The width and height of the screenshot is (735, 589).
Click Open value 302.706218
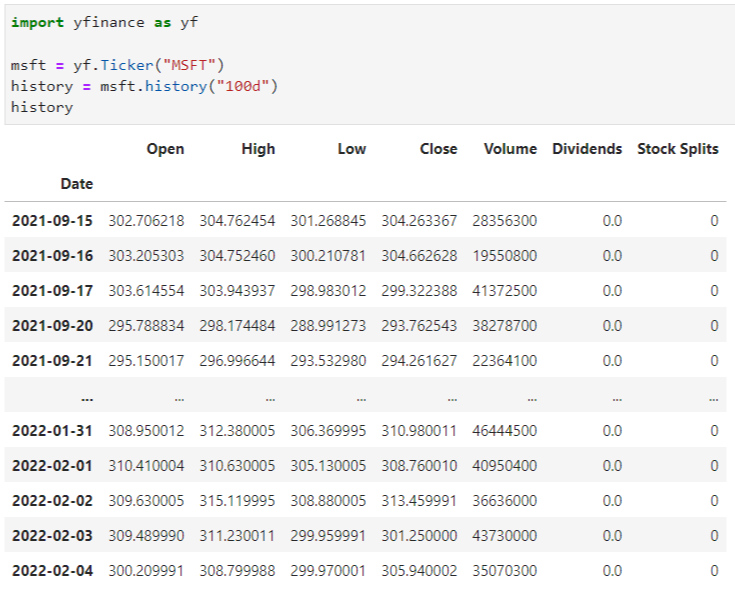pyautogui.click(x=146, y=221)
